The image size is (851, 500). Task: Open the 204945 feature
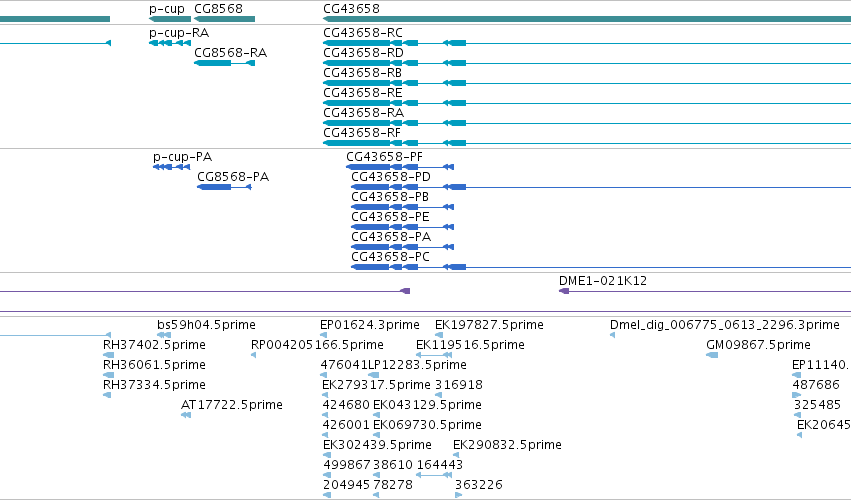coord(346,485)
